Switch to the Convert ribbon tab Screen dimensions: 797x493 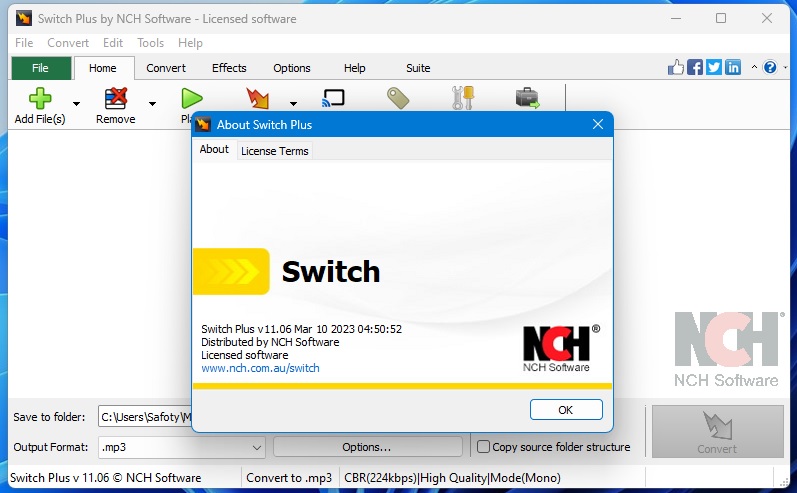[166, 68]
